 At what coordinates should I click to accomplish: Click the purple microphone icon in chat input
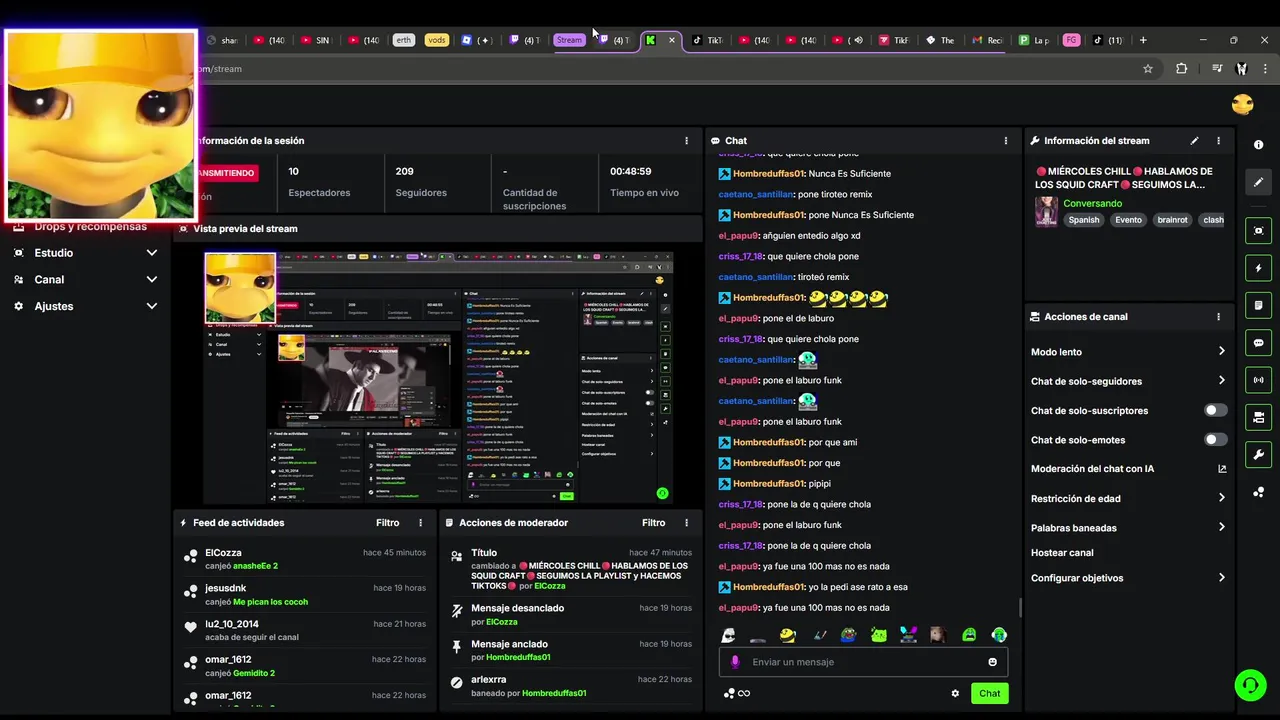click(735, 662)
